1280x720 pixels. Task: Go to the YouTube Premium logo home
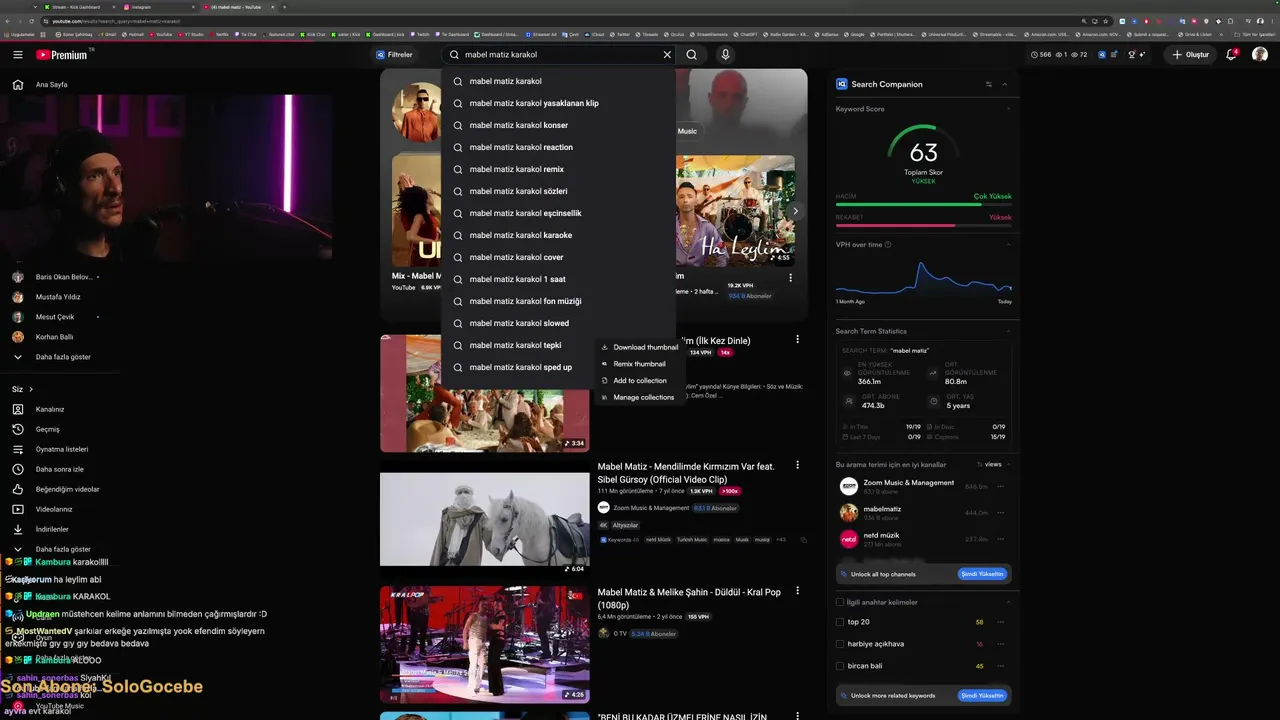(62, 55)
